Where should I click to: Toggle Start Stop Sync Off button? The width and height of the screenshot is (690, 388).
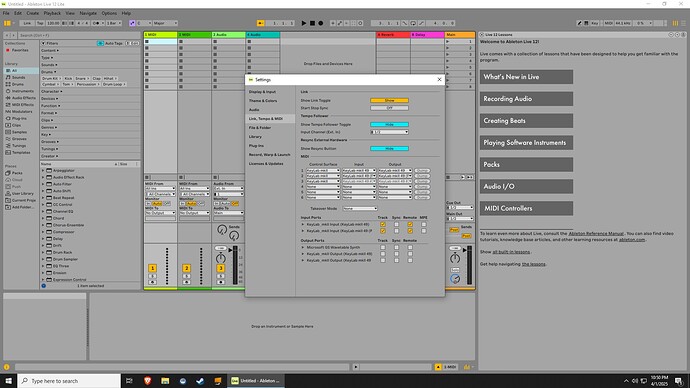tap(389, 108)
